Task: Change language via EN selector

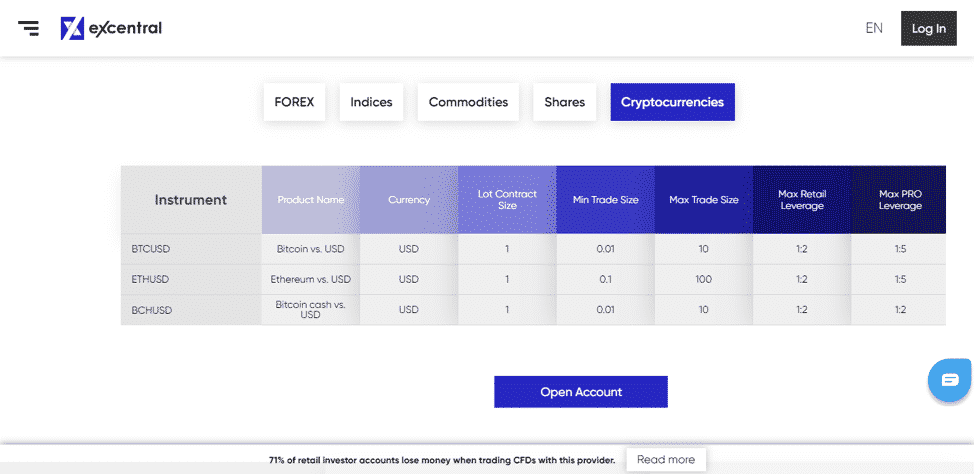Action: tap(873, 28)
